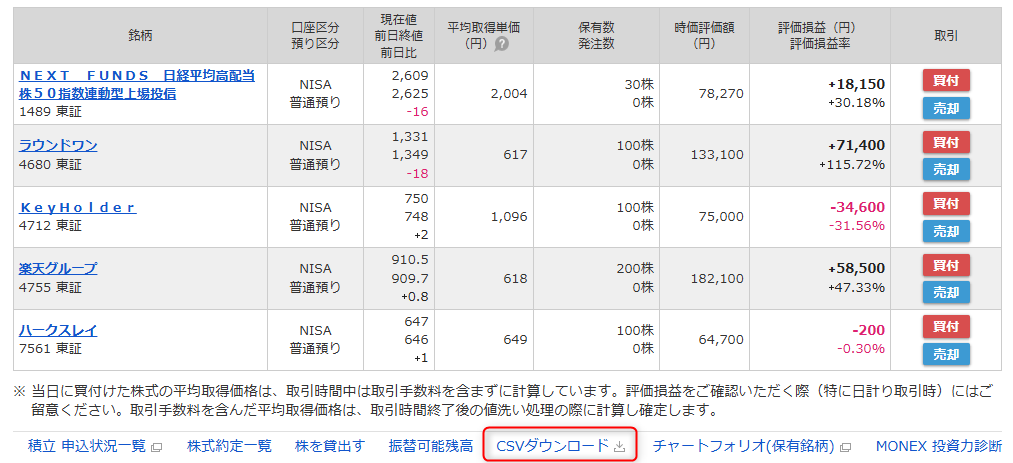
Task: Click the 評価損益 (円) column header
Action: pyautogui.click(x=820, y=36)
